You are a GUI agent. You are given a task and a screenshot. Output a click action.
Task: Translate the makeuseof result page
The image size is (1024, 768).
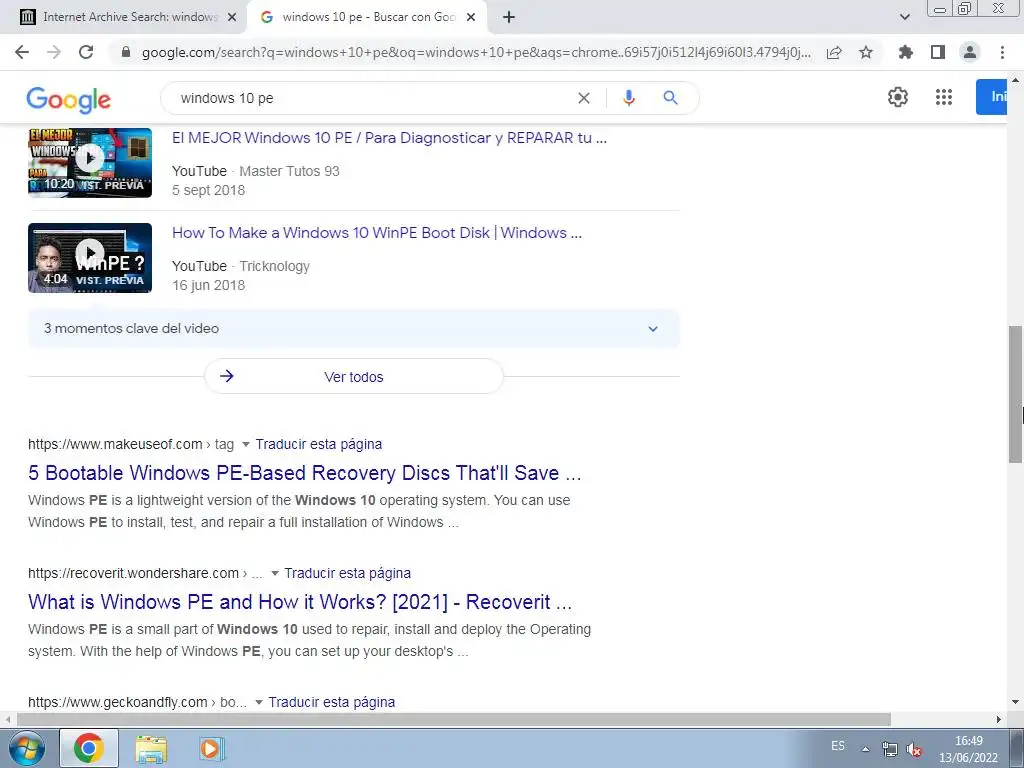pyautogui.click(x=319, y=444)
